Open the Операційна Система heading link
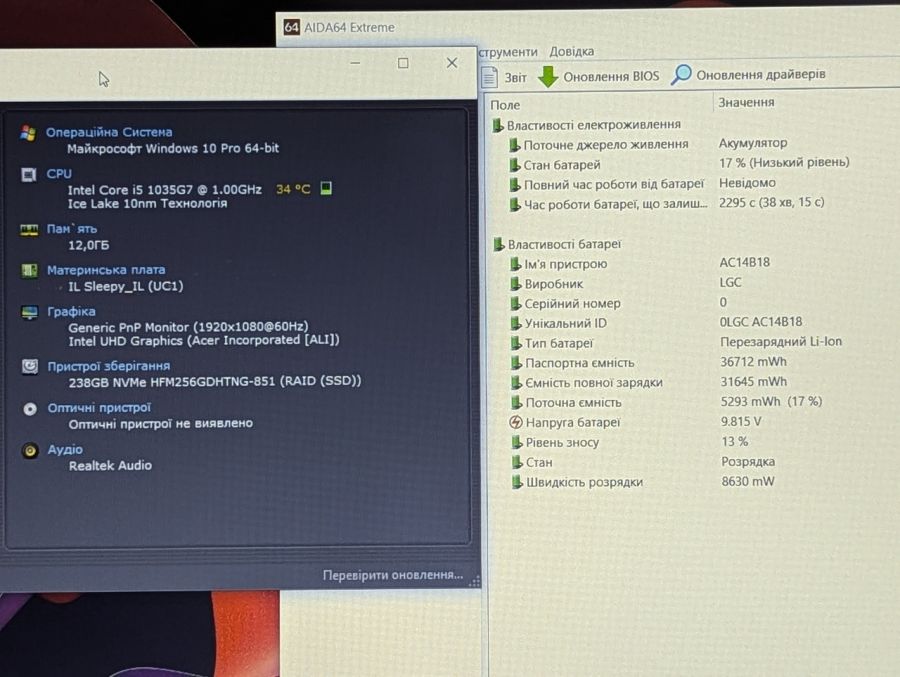Viewport: 900px width, 677px height. (x=109, y=132)
